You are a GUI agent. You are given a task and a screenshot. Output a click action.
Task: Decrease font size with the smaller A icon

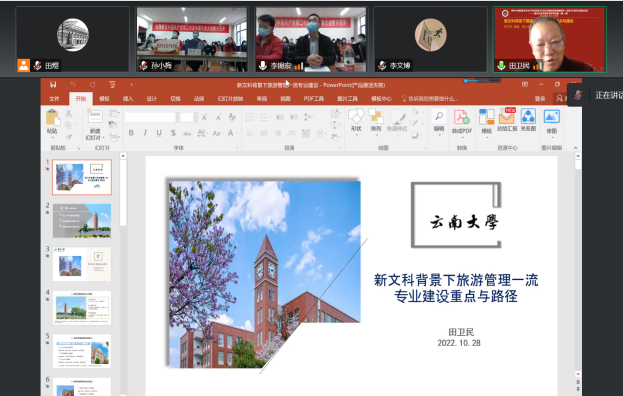click(218, 117)
